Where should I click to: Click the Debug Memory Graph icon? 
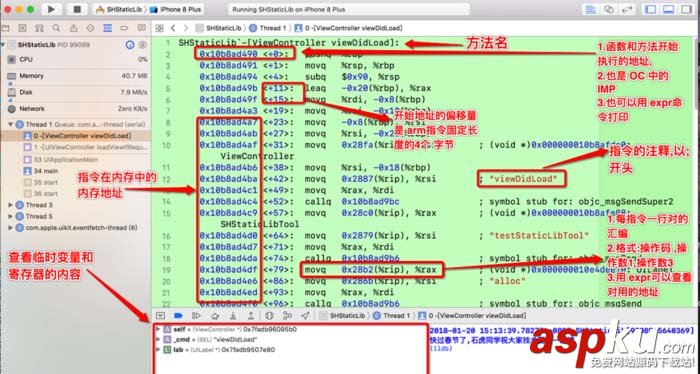click(x=288, y=316)
